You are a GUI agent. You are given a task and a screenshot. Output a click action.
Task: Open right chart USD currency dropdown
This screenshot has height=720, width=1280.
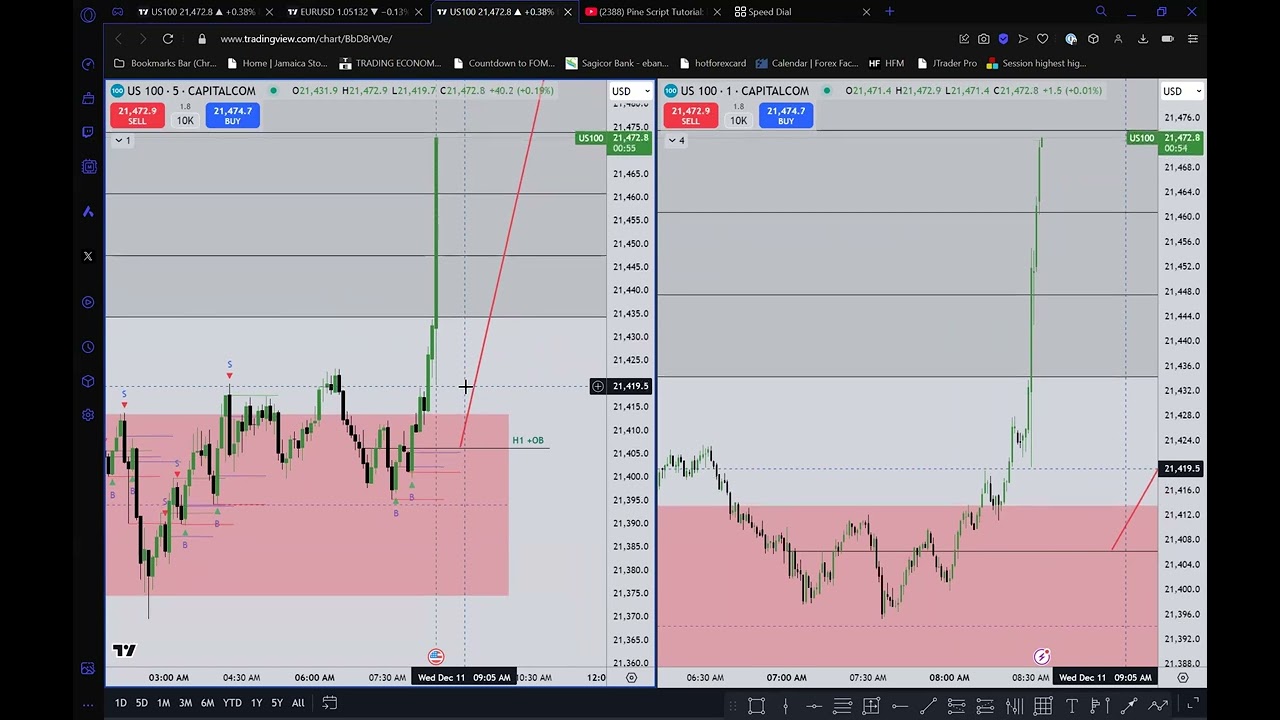tap(1182, 91)
